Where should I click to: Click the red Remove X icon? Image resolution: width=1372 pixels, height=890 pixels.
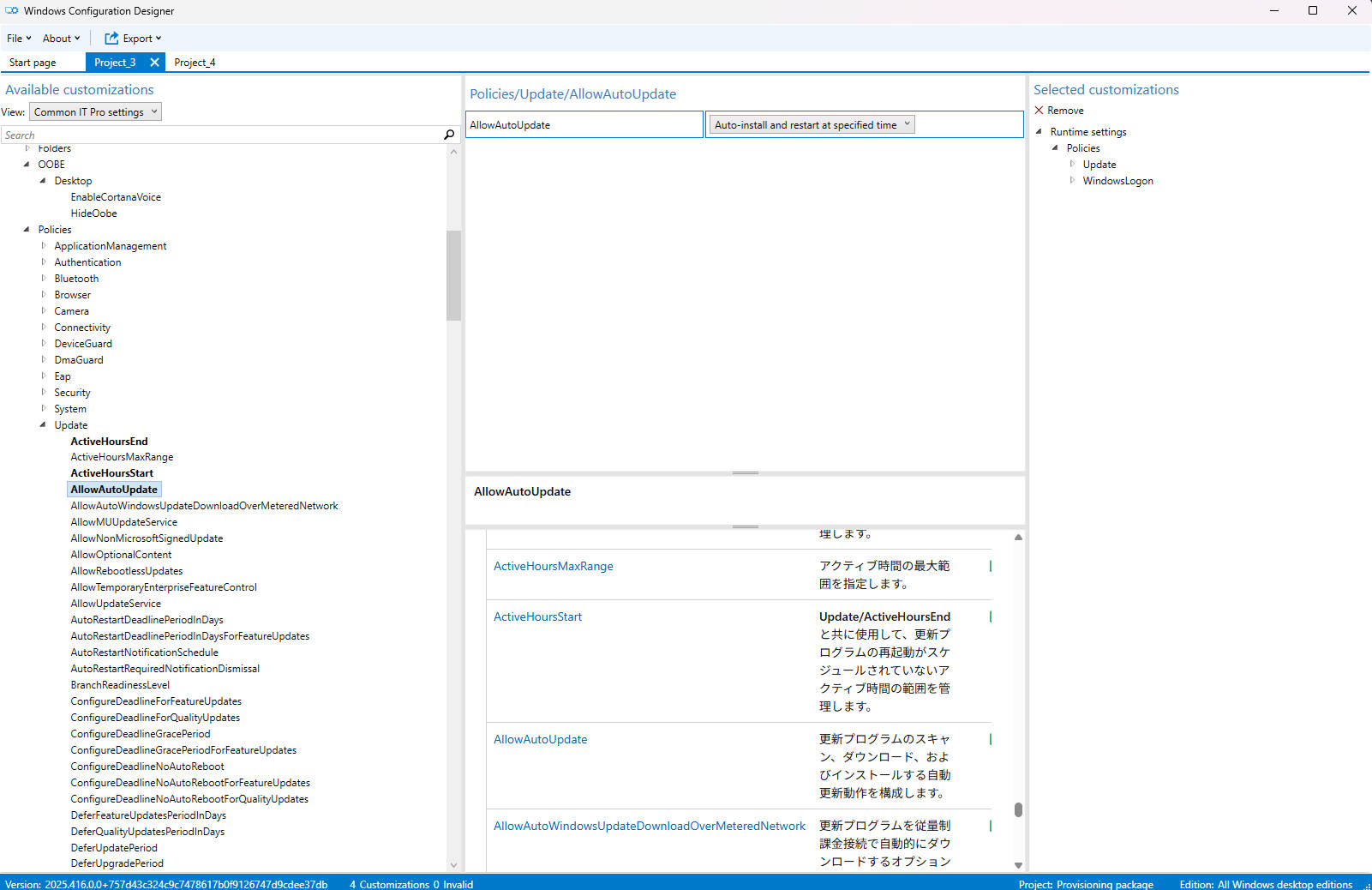pyautogui.click(x=1039, y=111)
